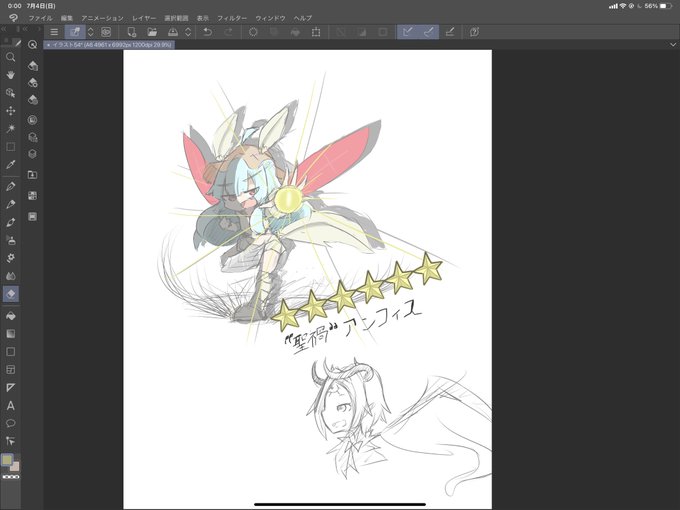Select the イラスト54 canvas tab

click(x=109, y=45)
